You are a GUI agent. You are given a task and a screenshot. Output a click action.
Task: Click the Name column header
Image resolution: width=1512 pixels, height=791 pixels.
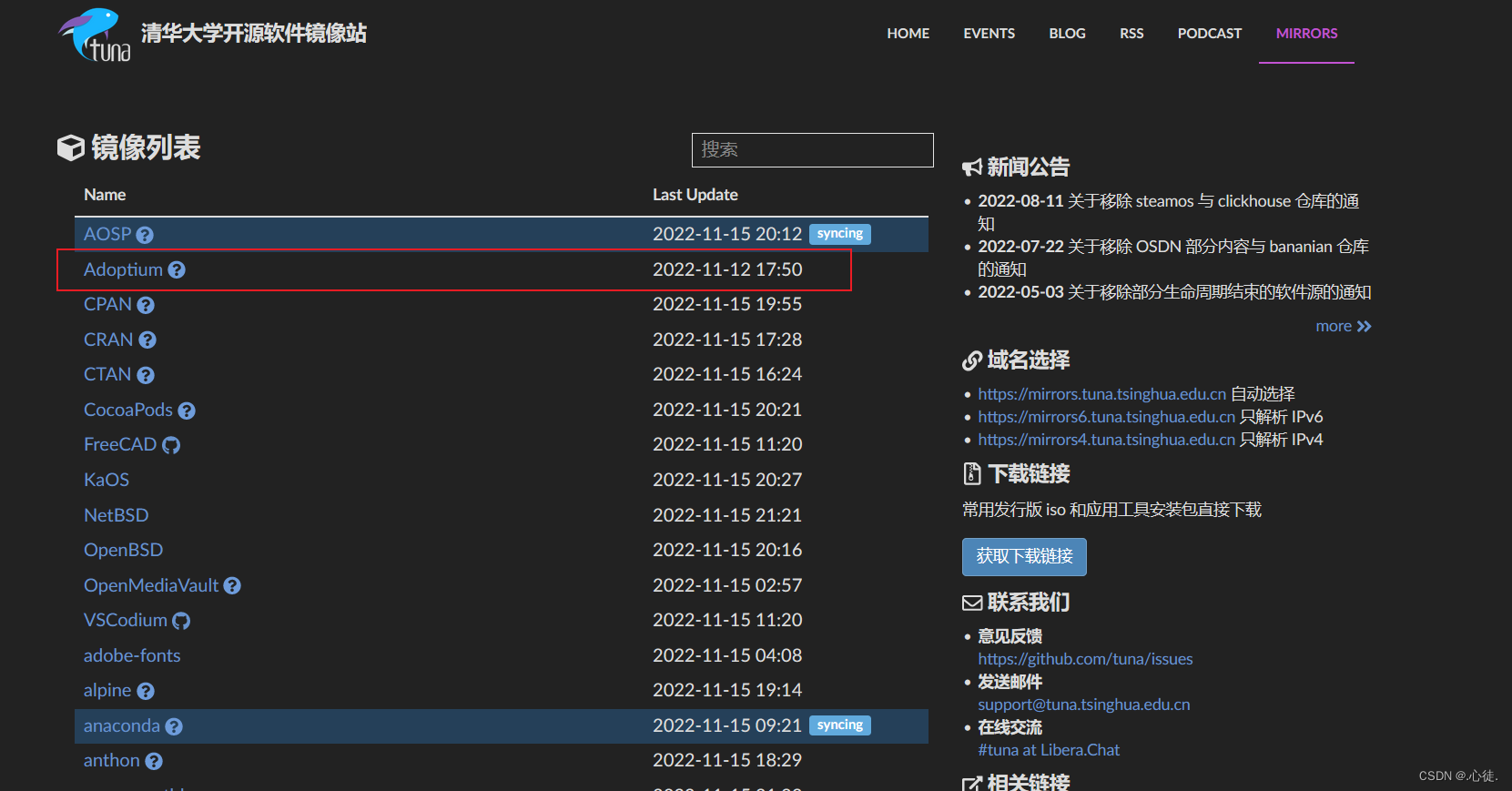pyautogui.click(x=105, y=195)
